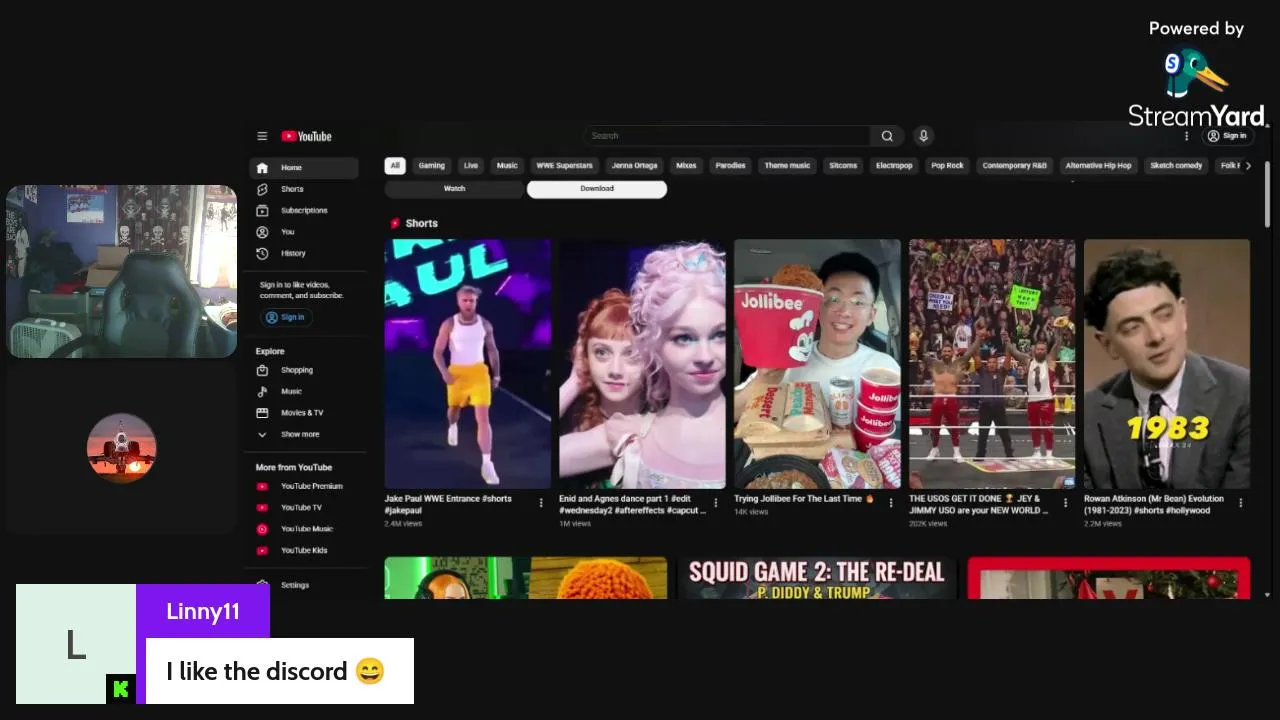Image resolution: width=1280 pixels, height=720 pixels.
Task: Select the Parodies filter chip
Action: 730,166
